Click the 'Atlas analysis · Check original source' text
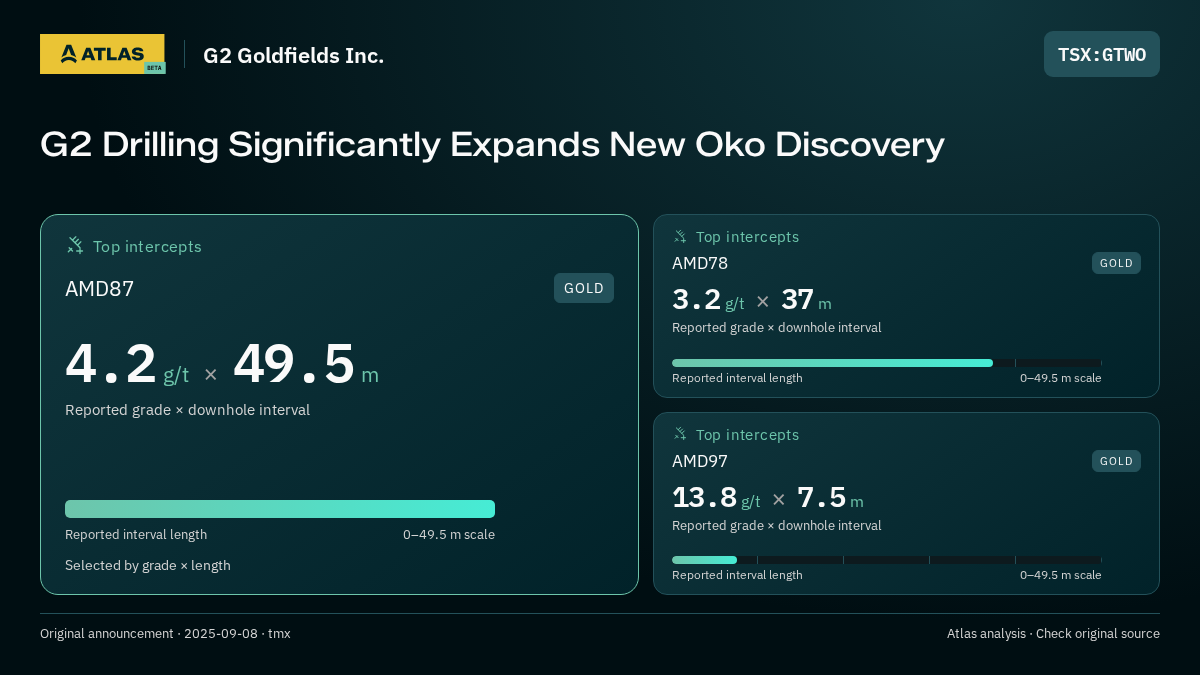Screen dimensions: 1200x675 tap(1053, 633)
